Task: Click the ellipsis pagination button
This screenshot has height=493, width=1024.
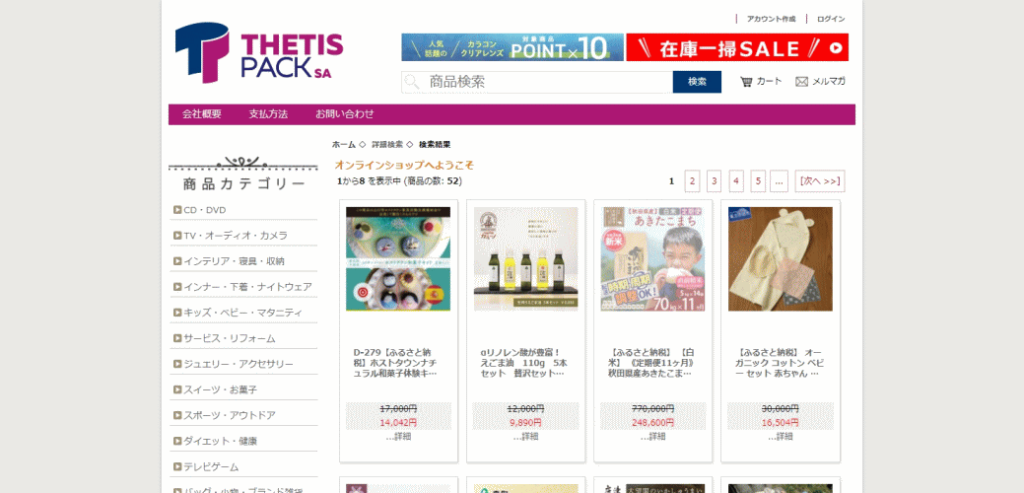Action: click(x=779, y=182)
